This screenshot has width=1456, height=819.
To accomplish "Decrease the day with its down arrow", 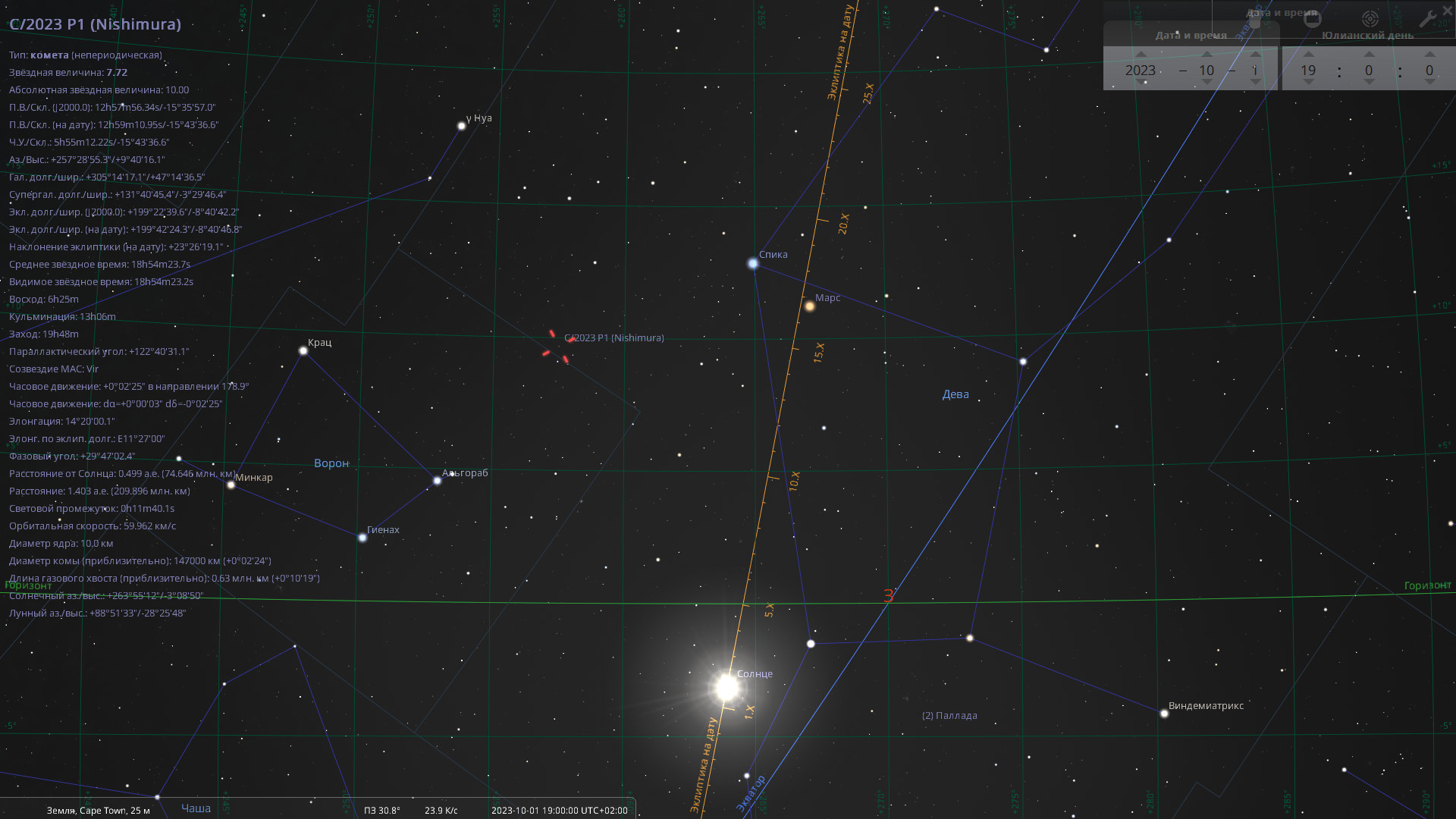I will point(1256,83).
